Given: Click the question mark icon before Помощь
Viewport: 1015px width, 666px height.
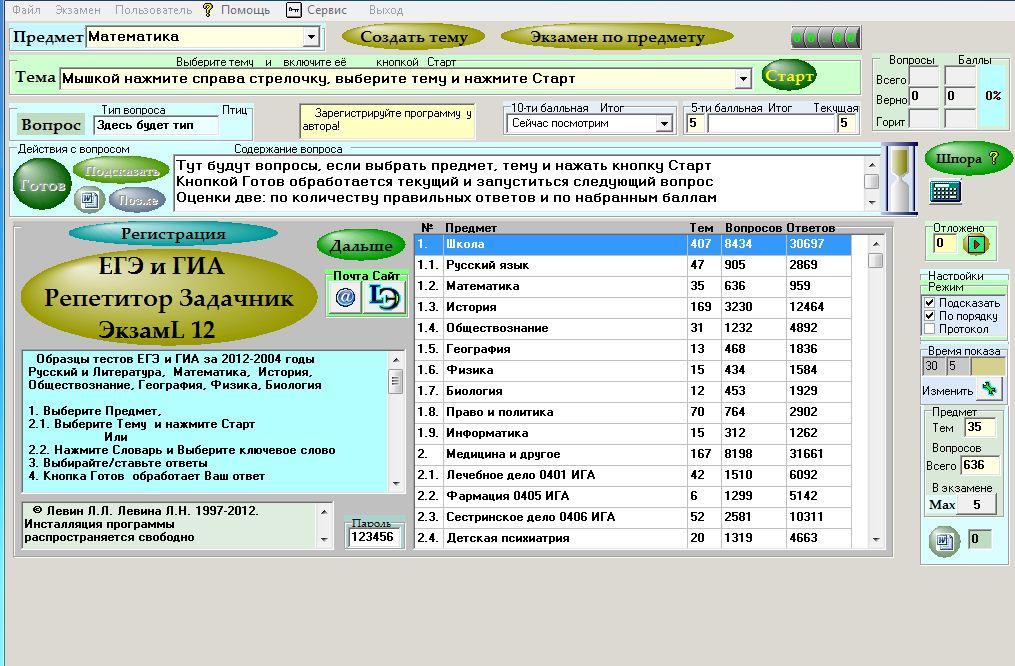Looking at the screenshot, I should (x=208, y=10).
